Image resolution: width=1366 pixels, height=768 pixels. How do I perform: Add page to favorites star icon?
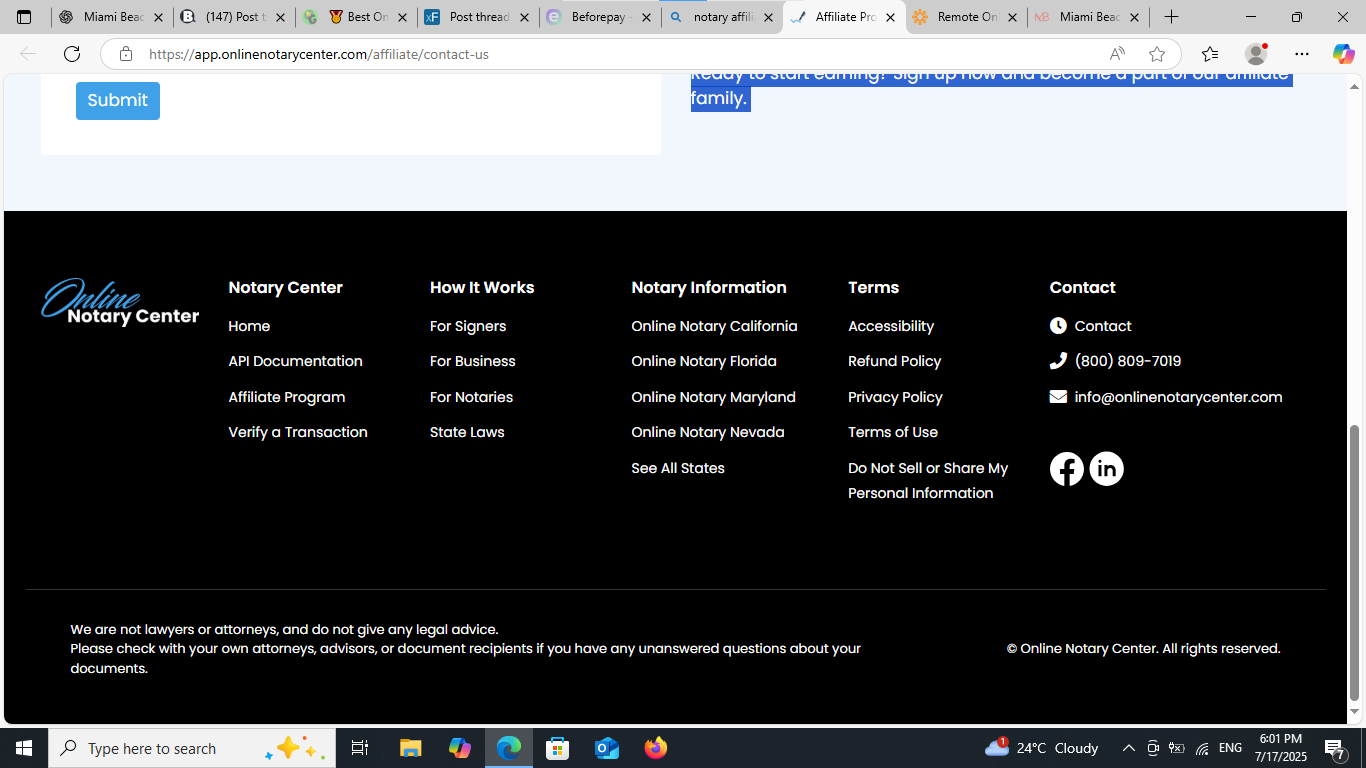pos(1157,54)
